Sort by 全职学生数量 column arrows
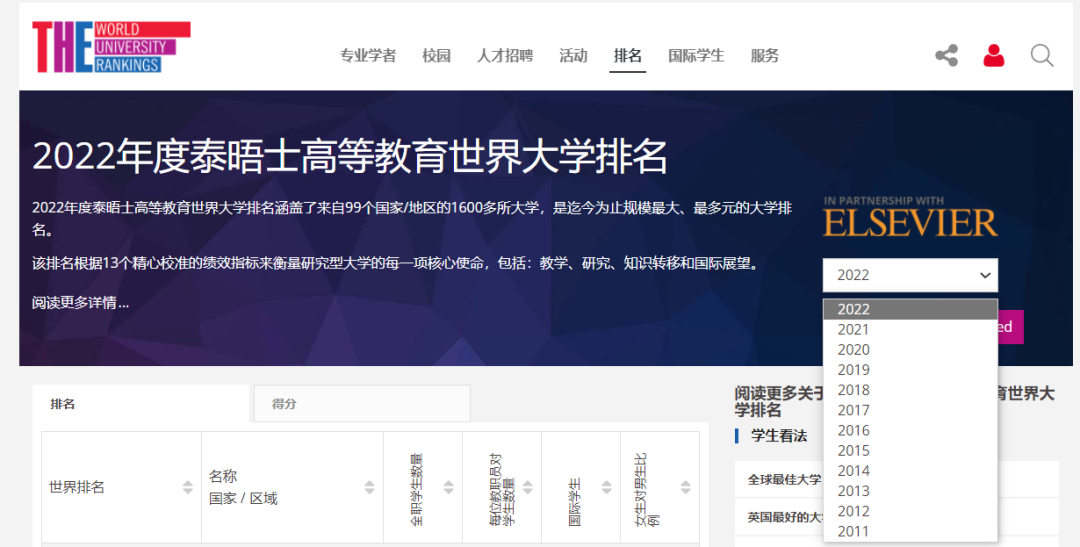1080x547 pixels. tap(448, 487)
